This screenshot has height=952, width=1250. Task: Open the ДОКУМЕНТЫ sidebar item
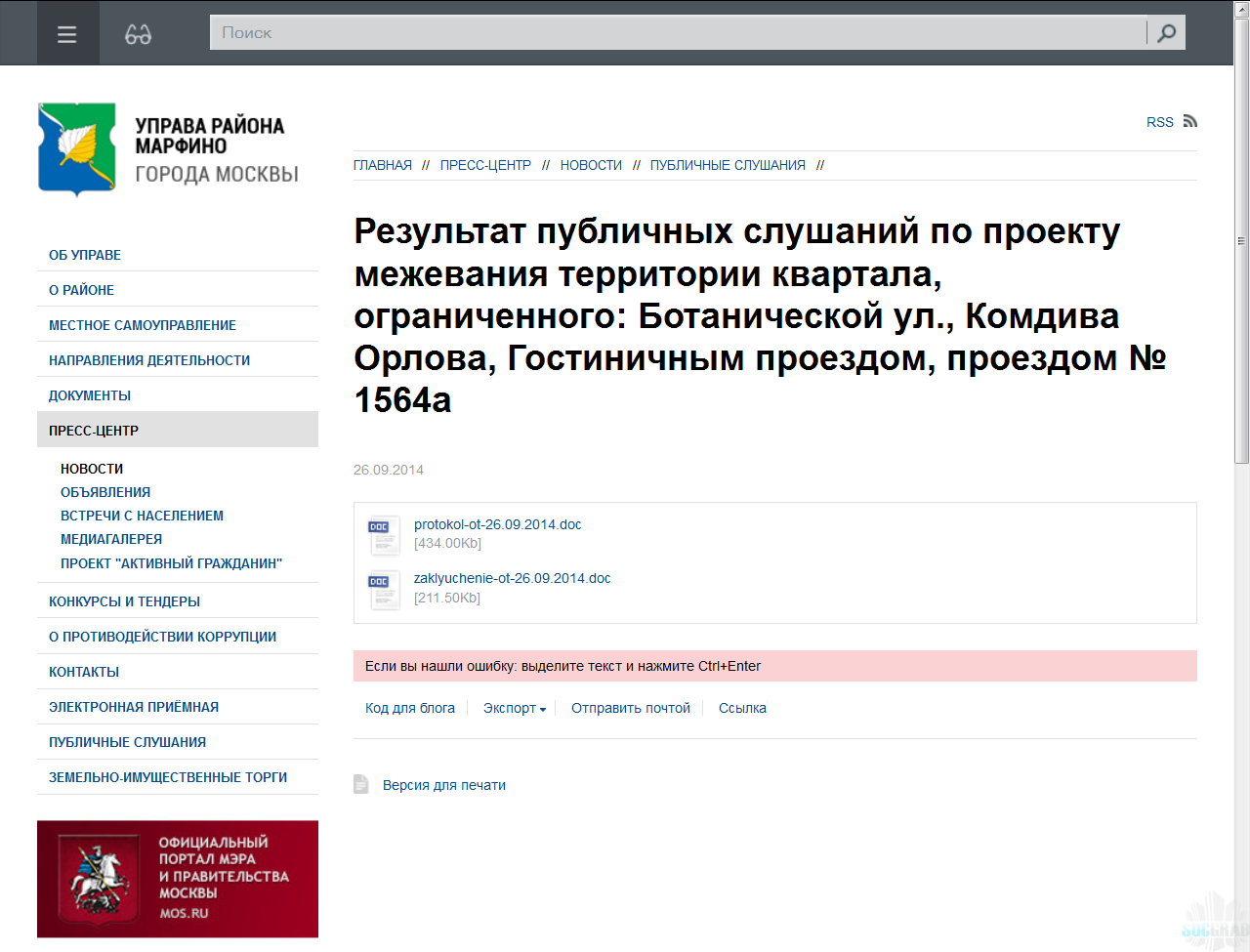90,395
